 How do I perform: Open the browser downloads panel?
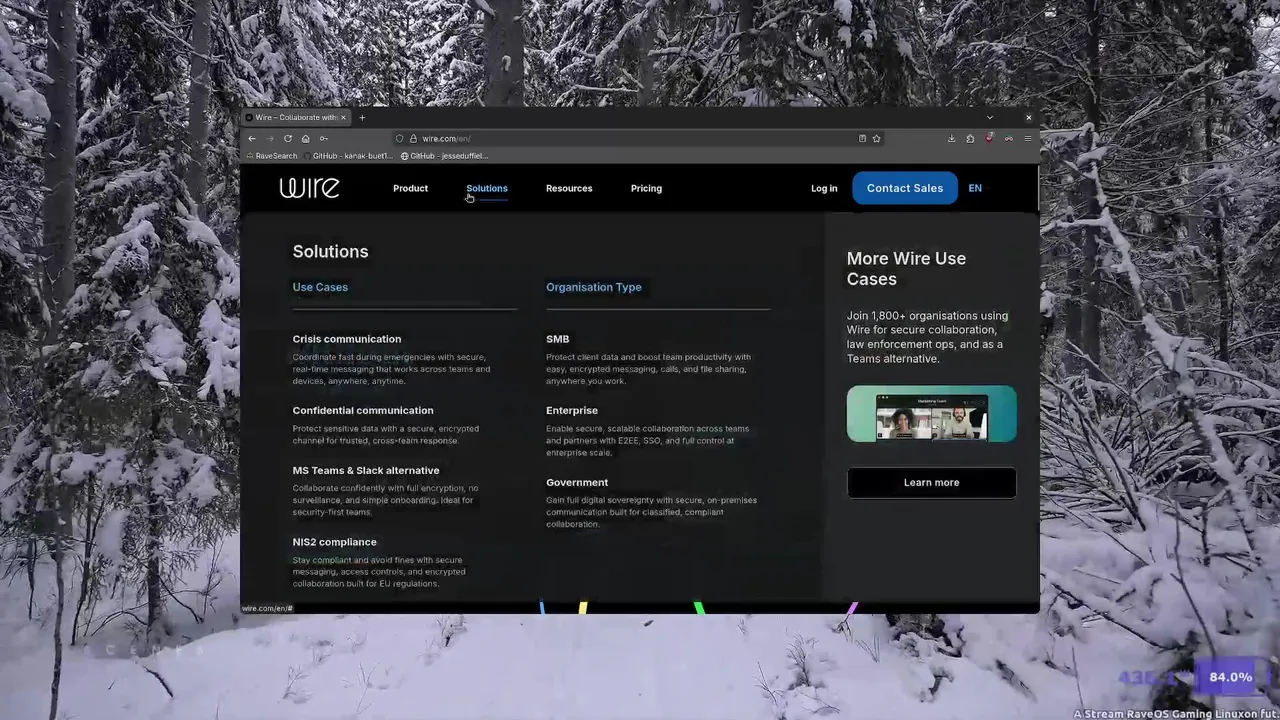coord(951,138)
